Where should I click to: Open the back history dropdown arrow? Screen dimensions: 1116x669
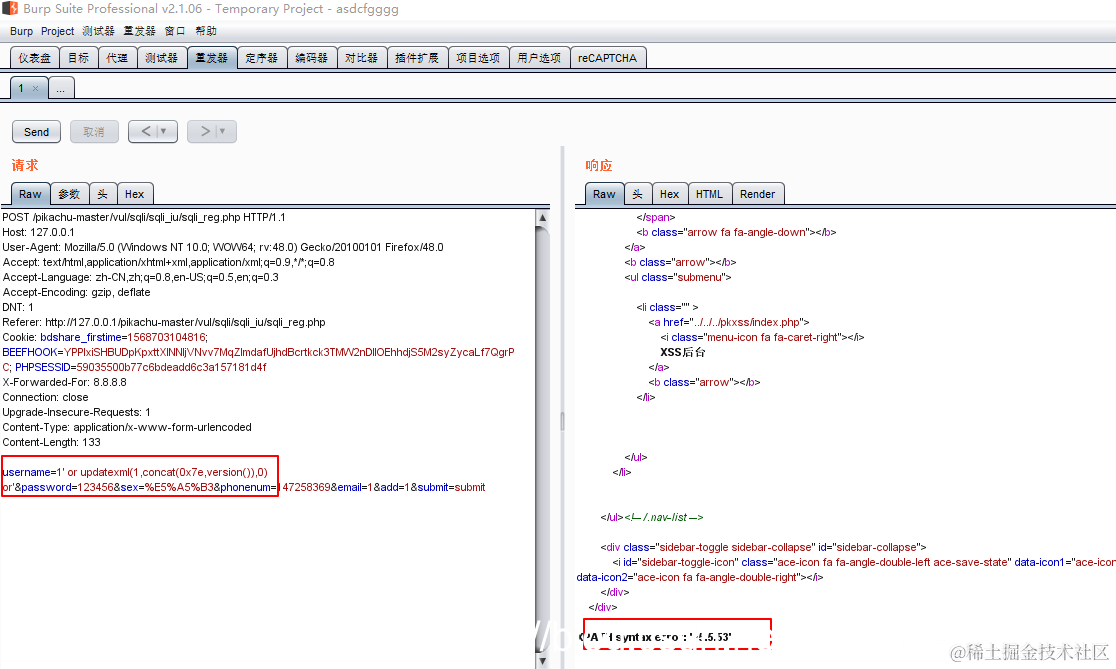[164, 132]
